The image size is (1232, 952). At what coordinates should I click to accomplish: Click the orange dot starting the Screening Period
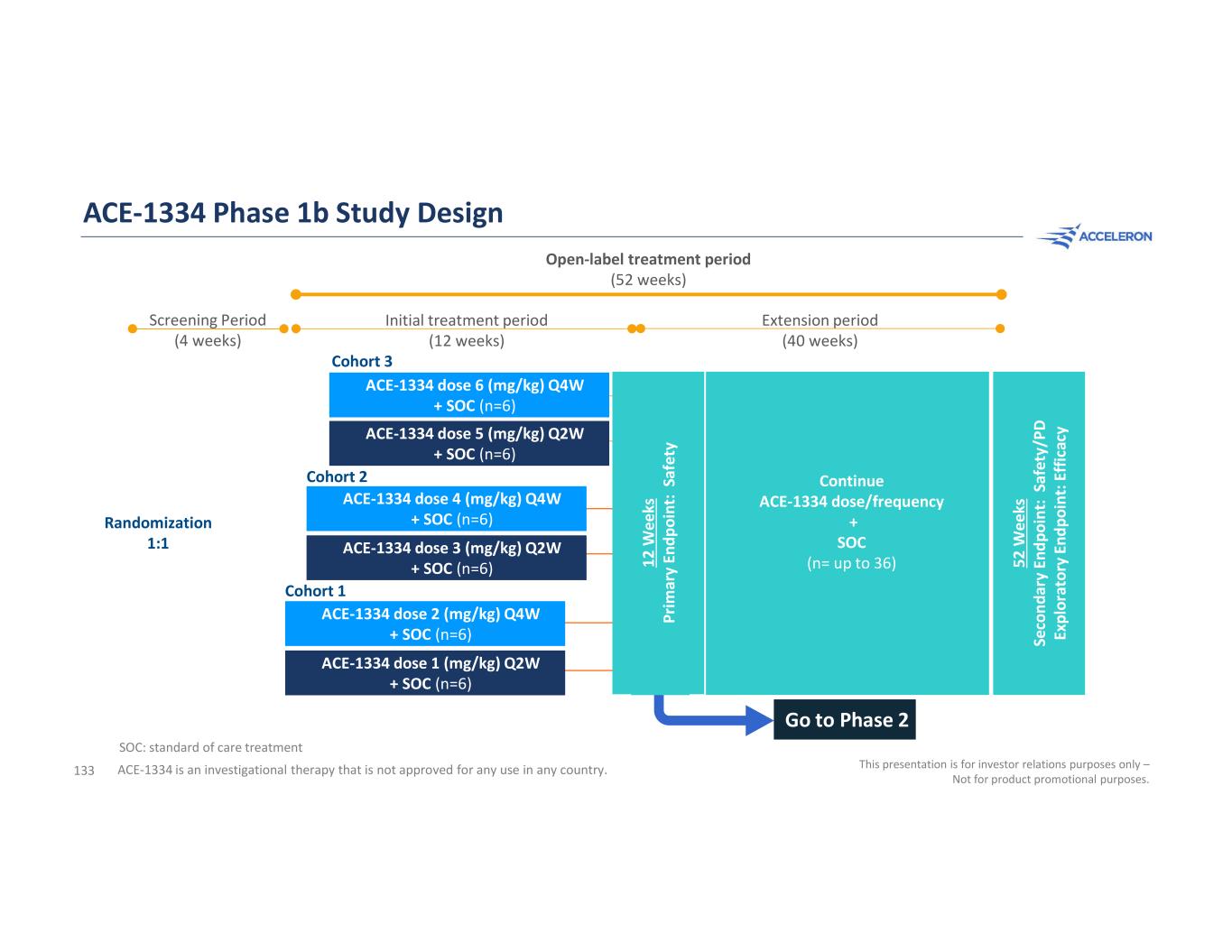133,328
